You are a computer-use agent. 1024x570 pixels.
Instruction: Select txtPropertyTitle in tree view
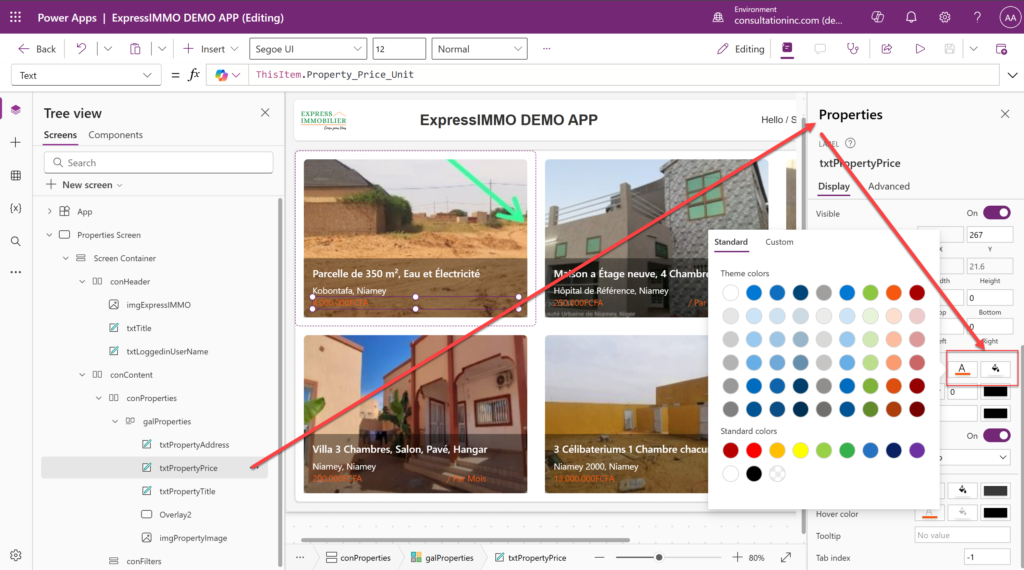(x=187, y=491)
